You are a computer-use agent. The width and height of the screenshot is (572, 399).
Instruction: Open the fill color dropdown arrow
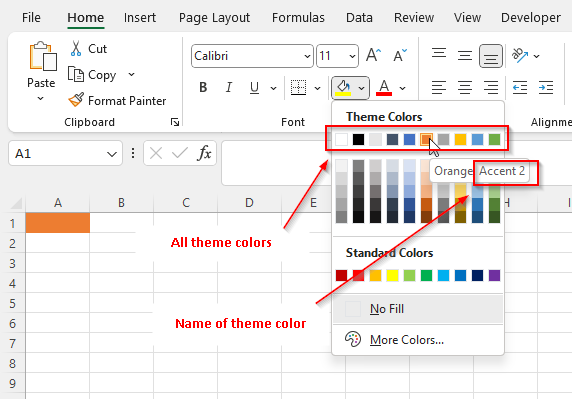pos(361,88)
